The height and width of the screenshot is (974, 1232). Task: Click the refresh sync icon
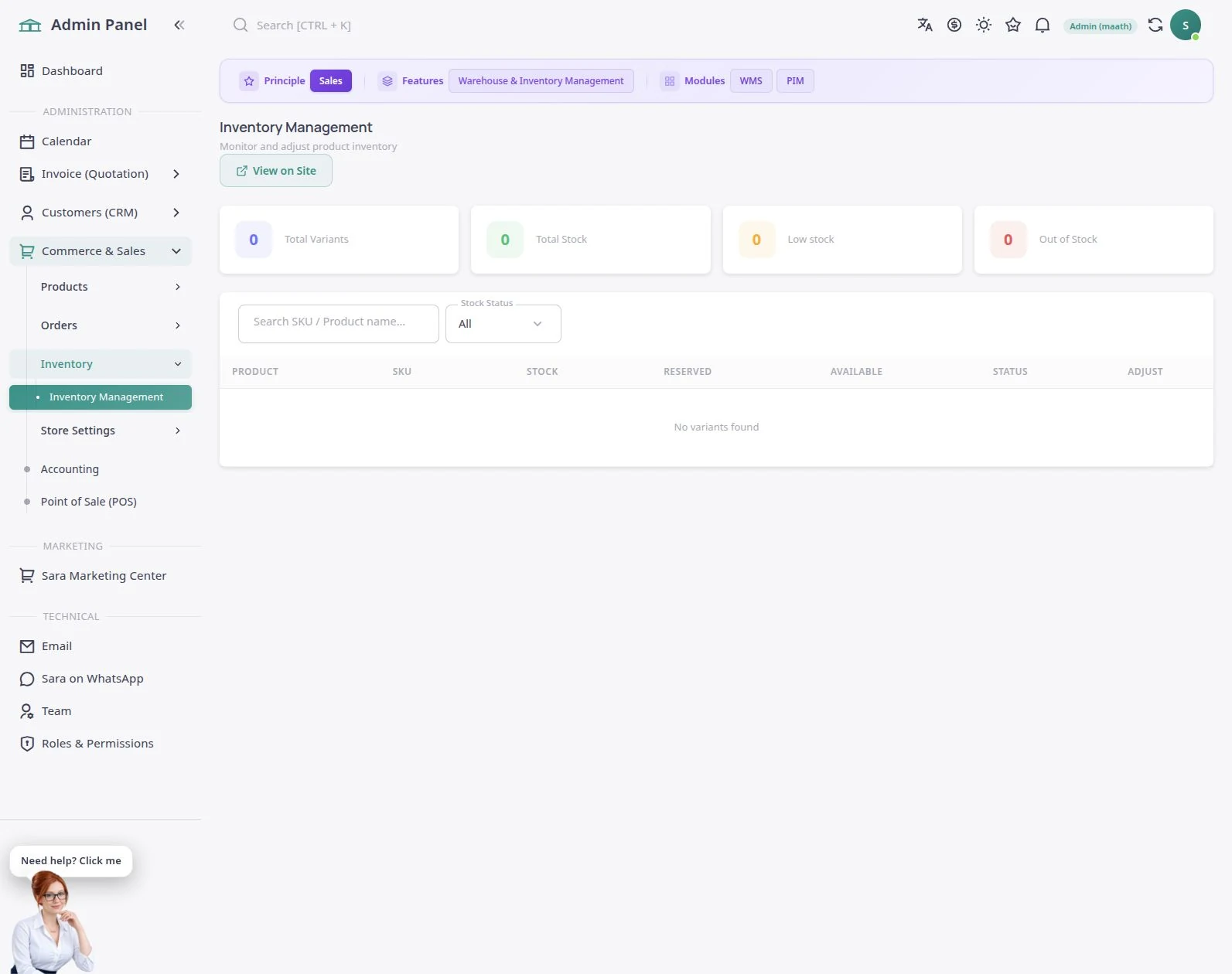coord(1155,25)
